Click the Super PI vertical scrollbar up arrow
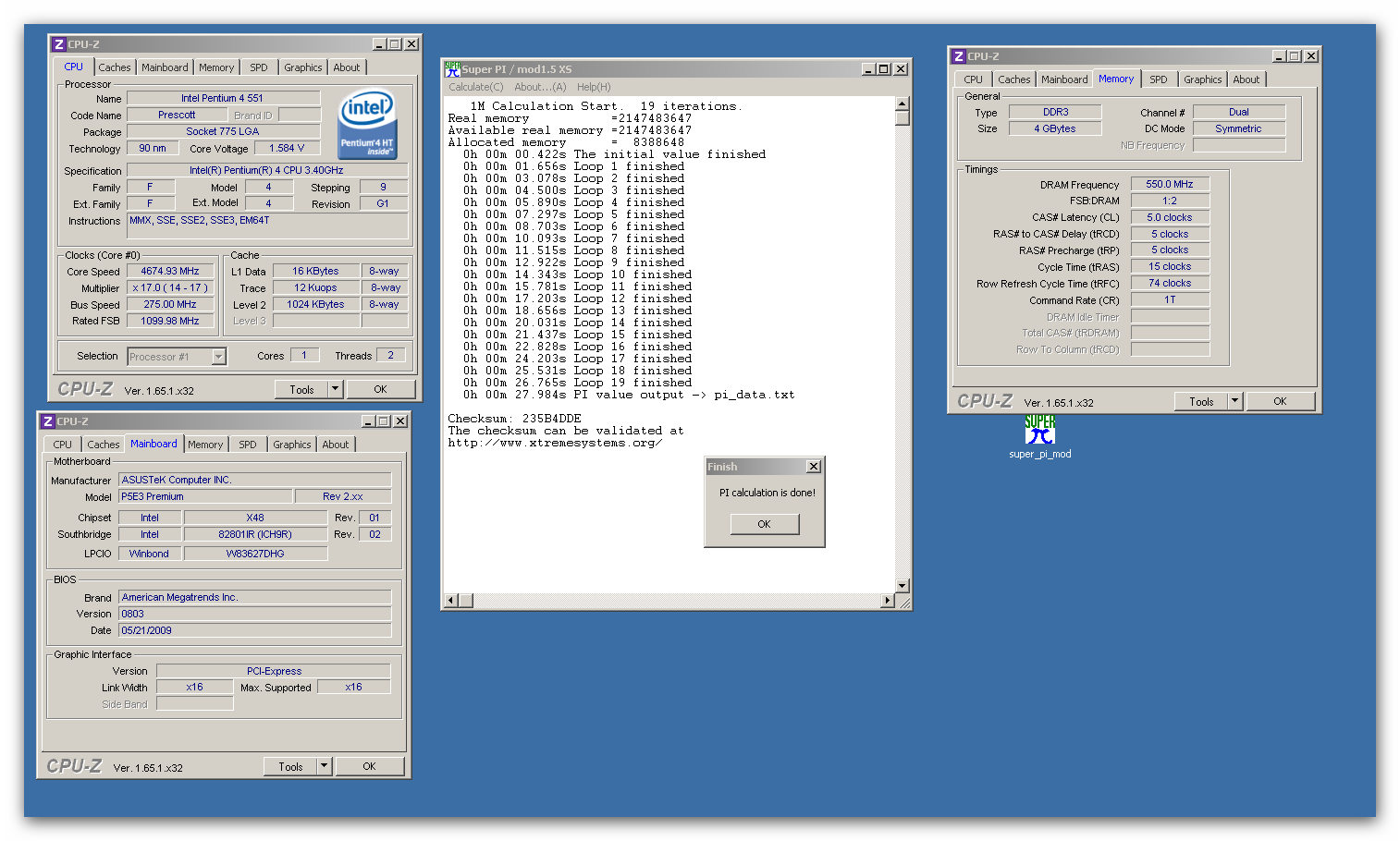The width and height of the screenshot is (1400, 841). pyautogui.click(x=903, y=104)
